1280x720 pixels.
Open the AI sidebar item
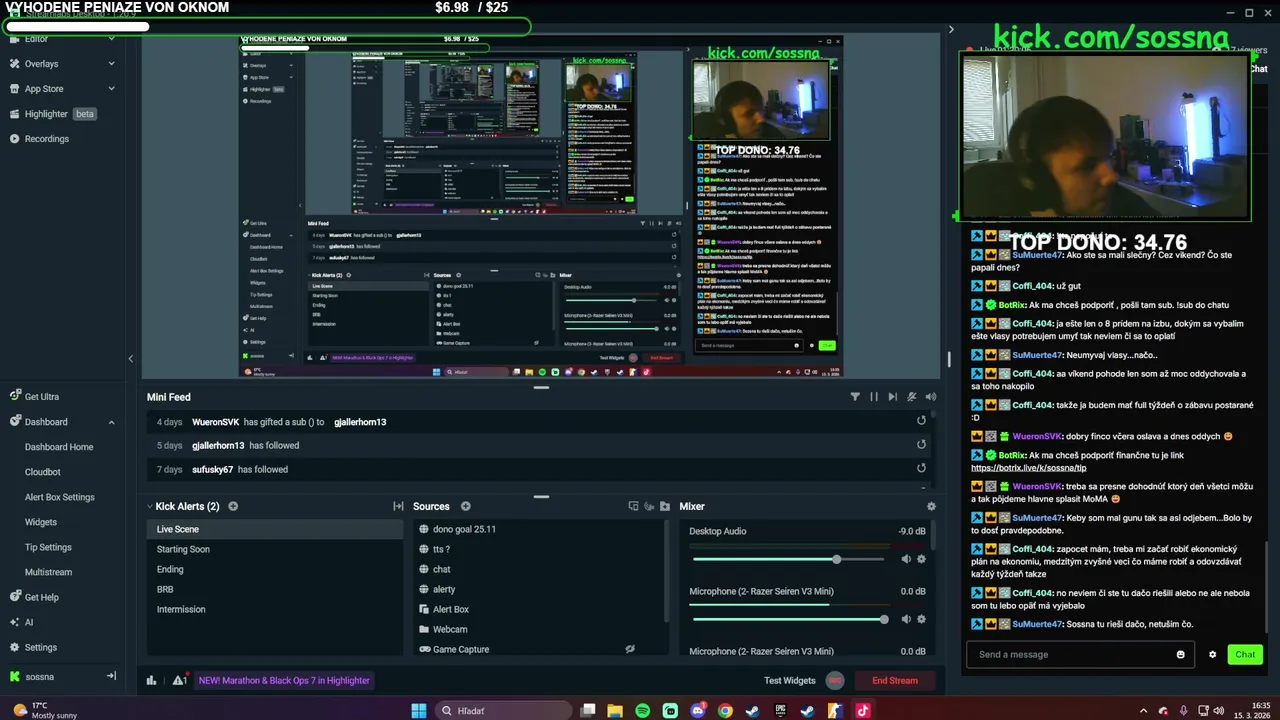pos(28,622)
